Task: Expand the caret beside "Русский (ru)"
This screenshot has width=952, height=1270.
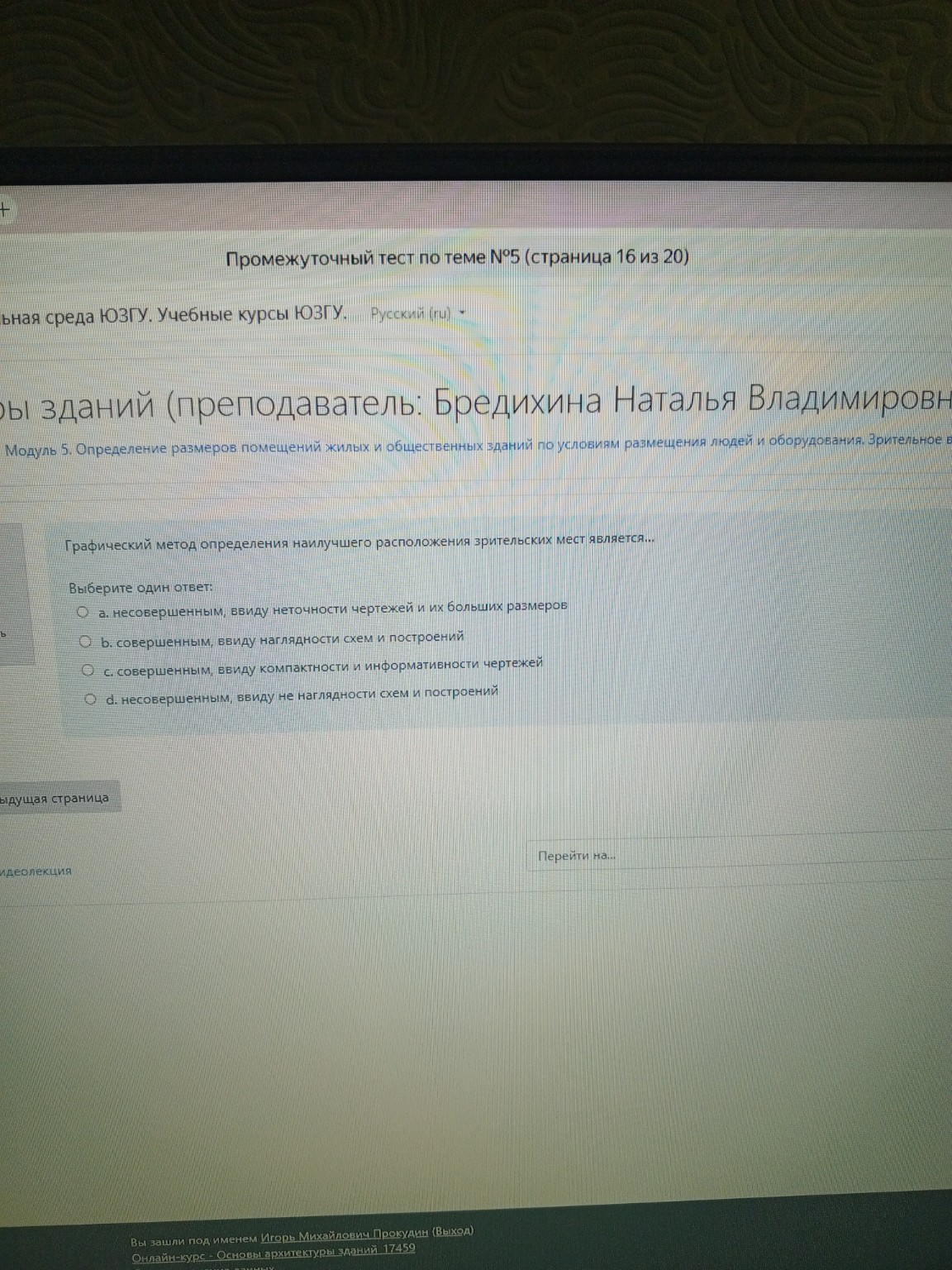Action: 461,313
